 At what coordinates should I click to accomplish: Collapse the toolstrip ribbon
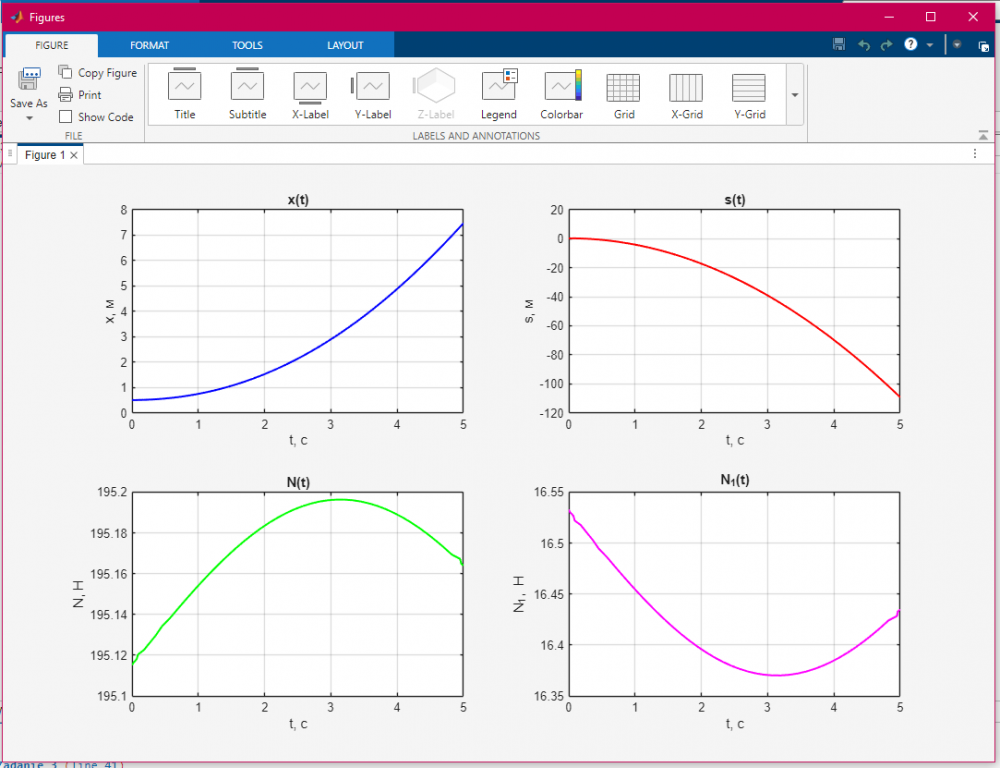(983, 135)
